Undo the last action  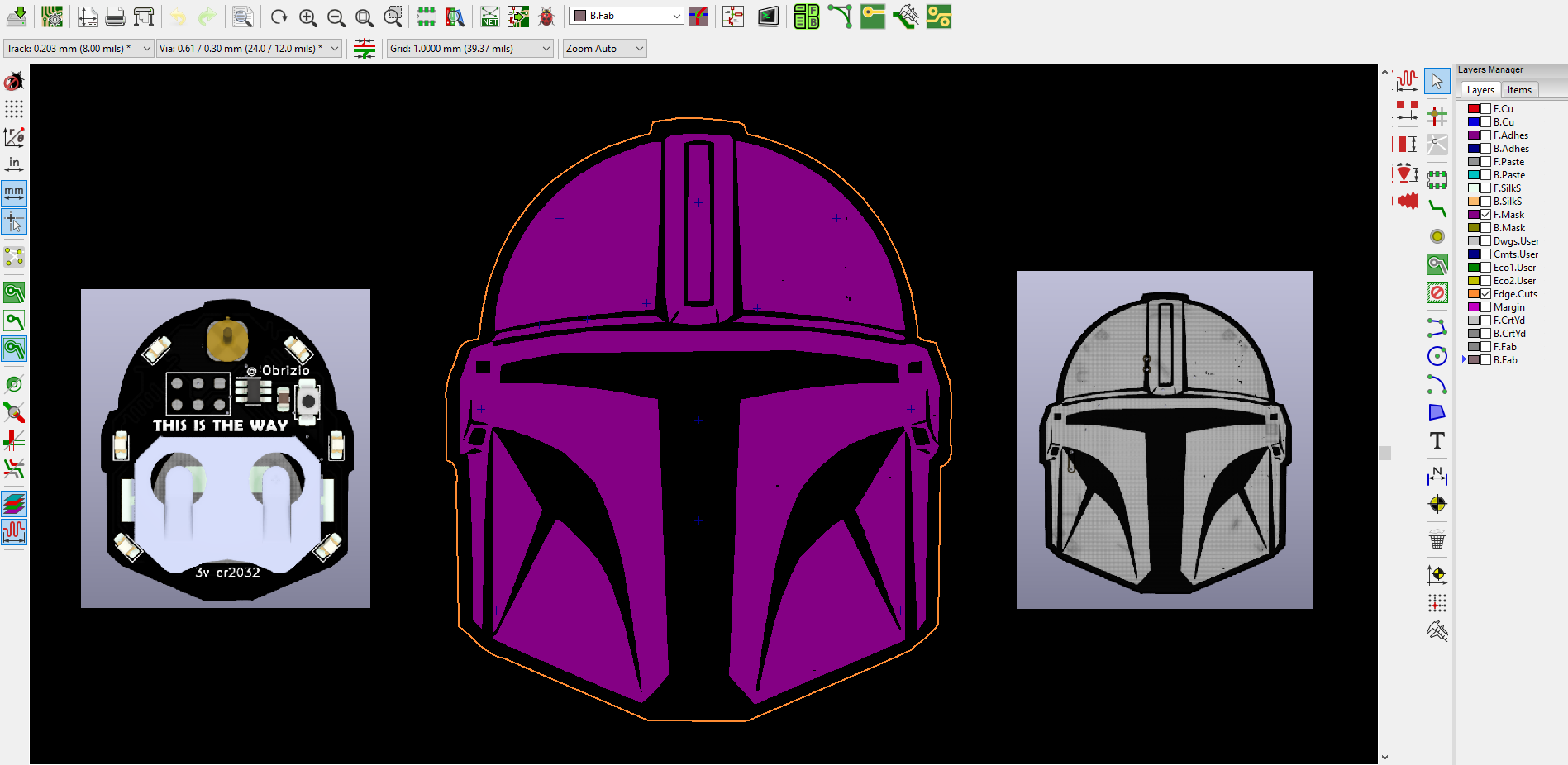click(179, 16)
